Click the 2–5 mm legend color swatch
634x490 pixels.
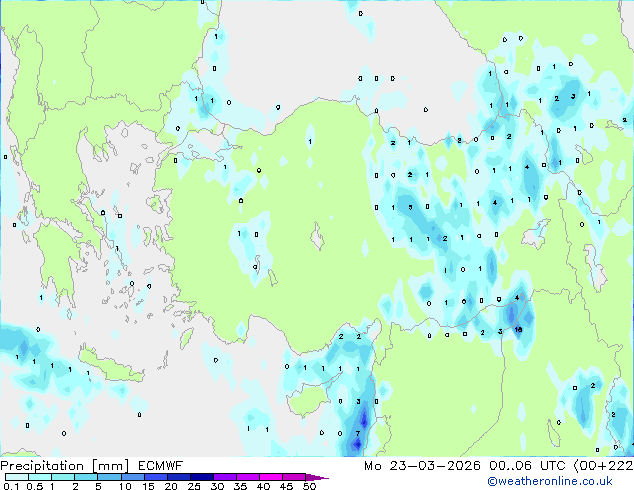coord(86,477)
